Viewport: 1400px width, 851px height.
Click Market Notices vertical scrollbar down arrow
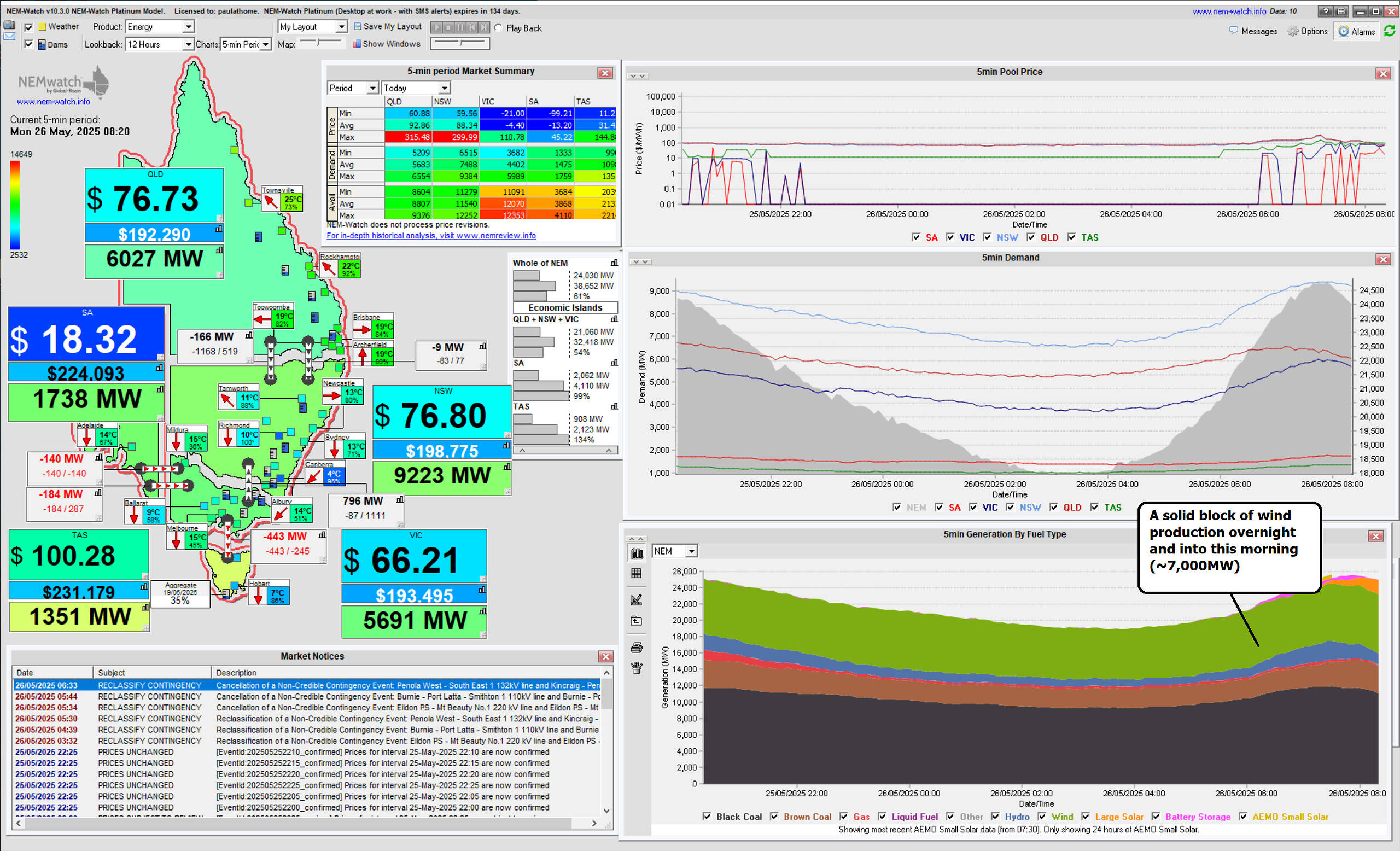pos(607,811)
